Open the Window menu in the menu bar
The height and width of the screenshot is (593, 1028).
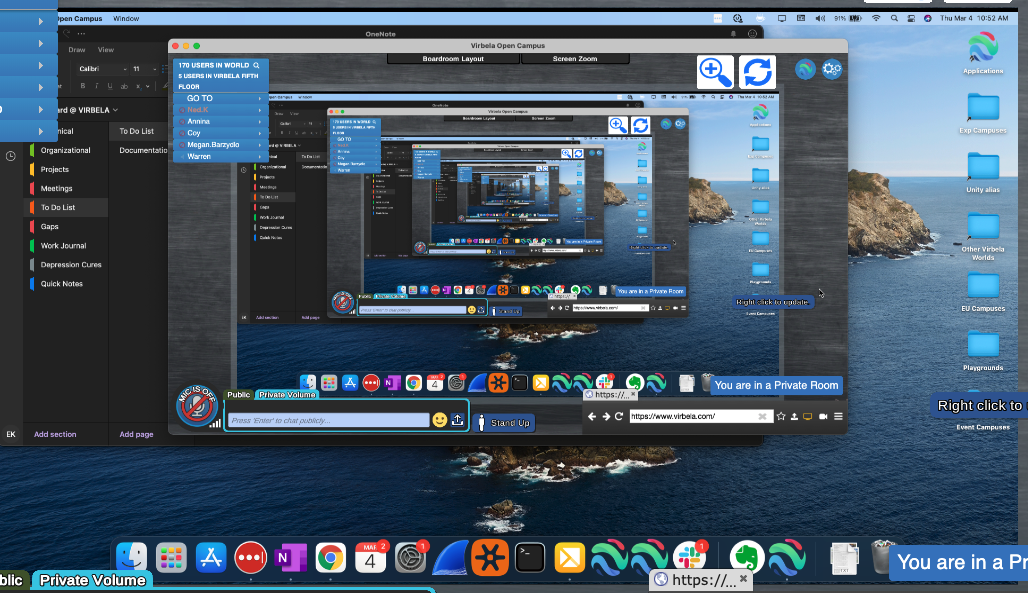tap(126, 18)
